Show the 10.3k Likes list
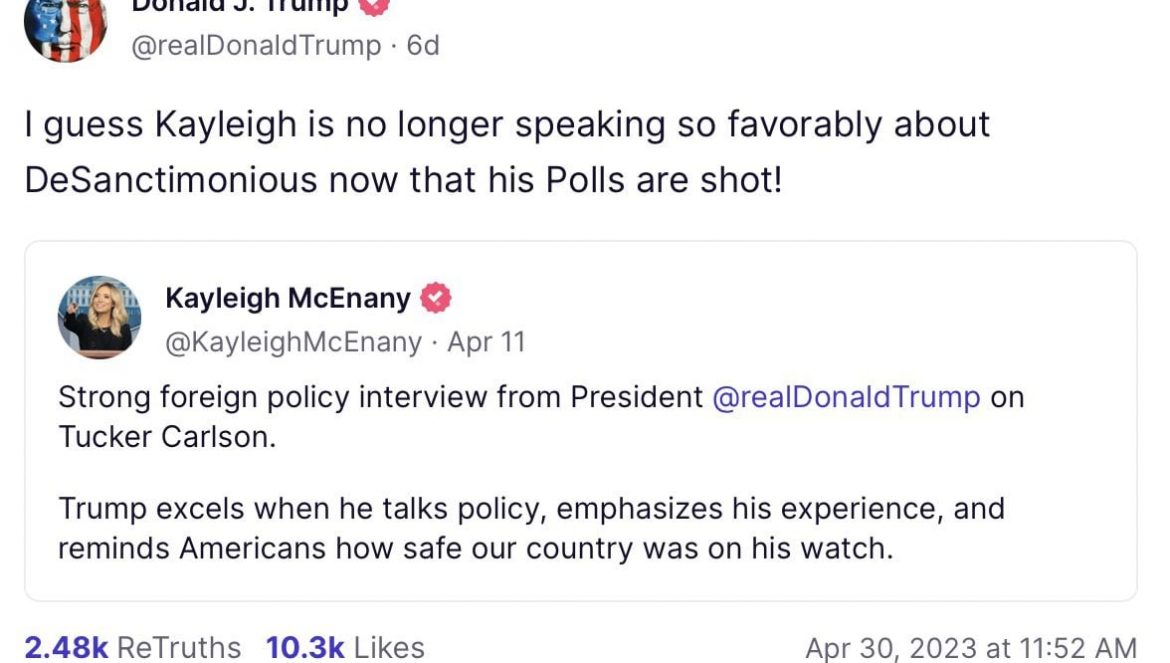The height and width of the screenshot is (663, 1170). (x=345, y=647)
